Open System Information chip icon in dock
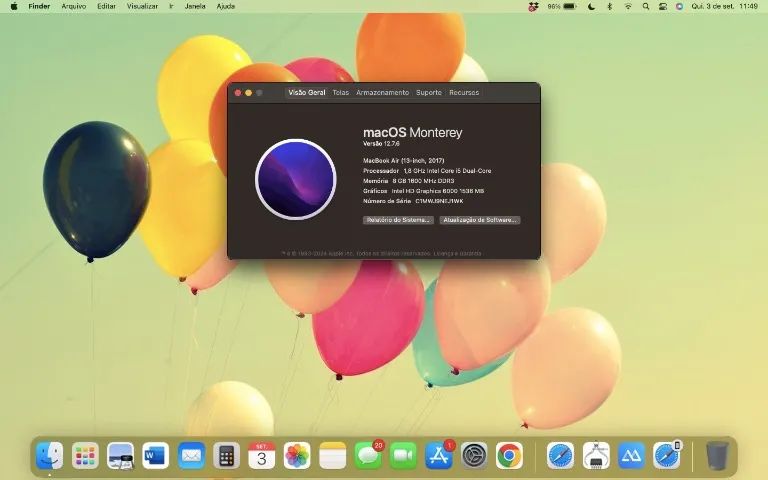Screen dimensions: 768x480 596,456
